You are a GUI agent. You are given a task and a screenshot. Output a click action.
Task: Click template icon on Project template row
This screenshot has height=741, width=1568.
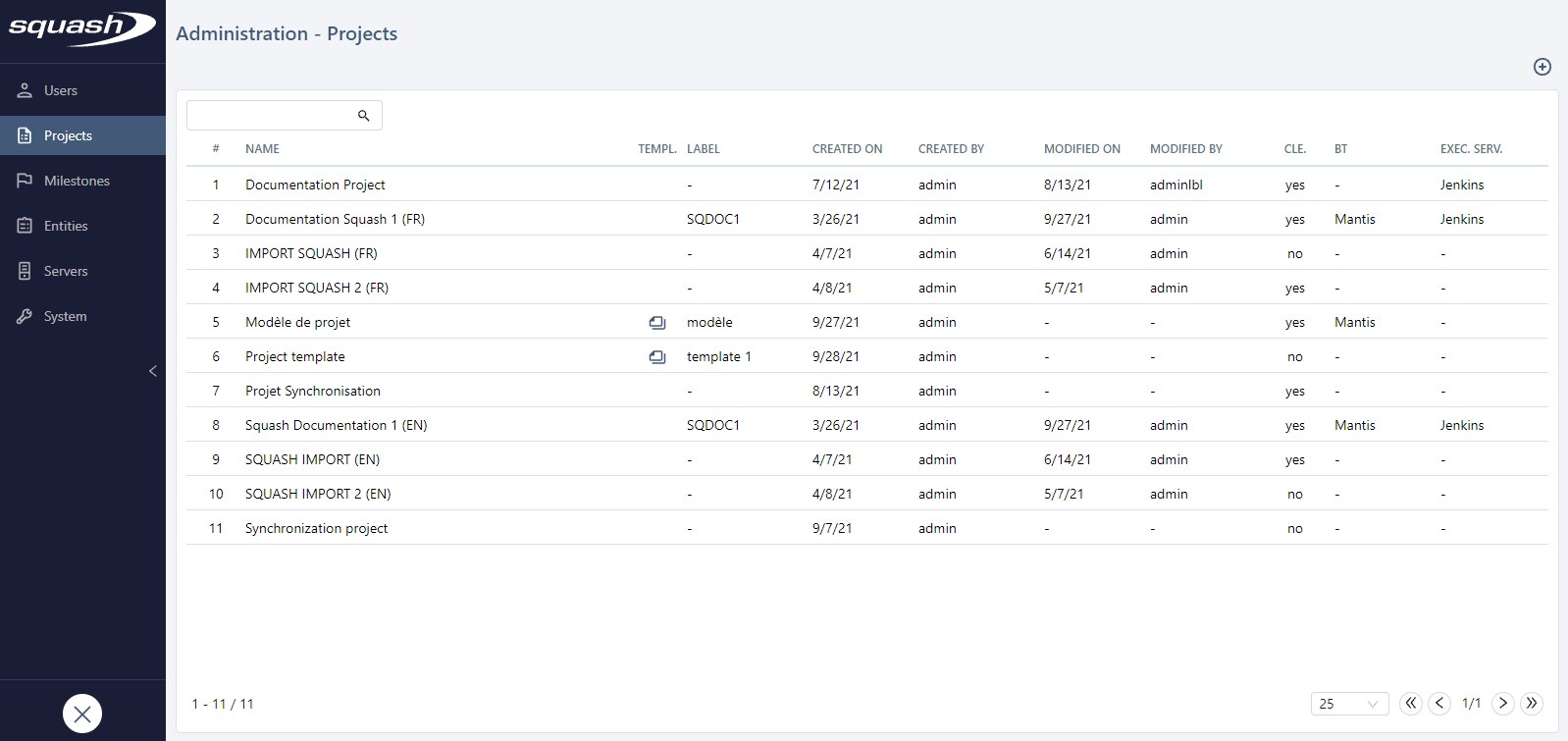point(657,356)
